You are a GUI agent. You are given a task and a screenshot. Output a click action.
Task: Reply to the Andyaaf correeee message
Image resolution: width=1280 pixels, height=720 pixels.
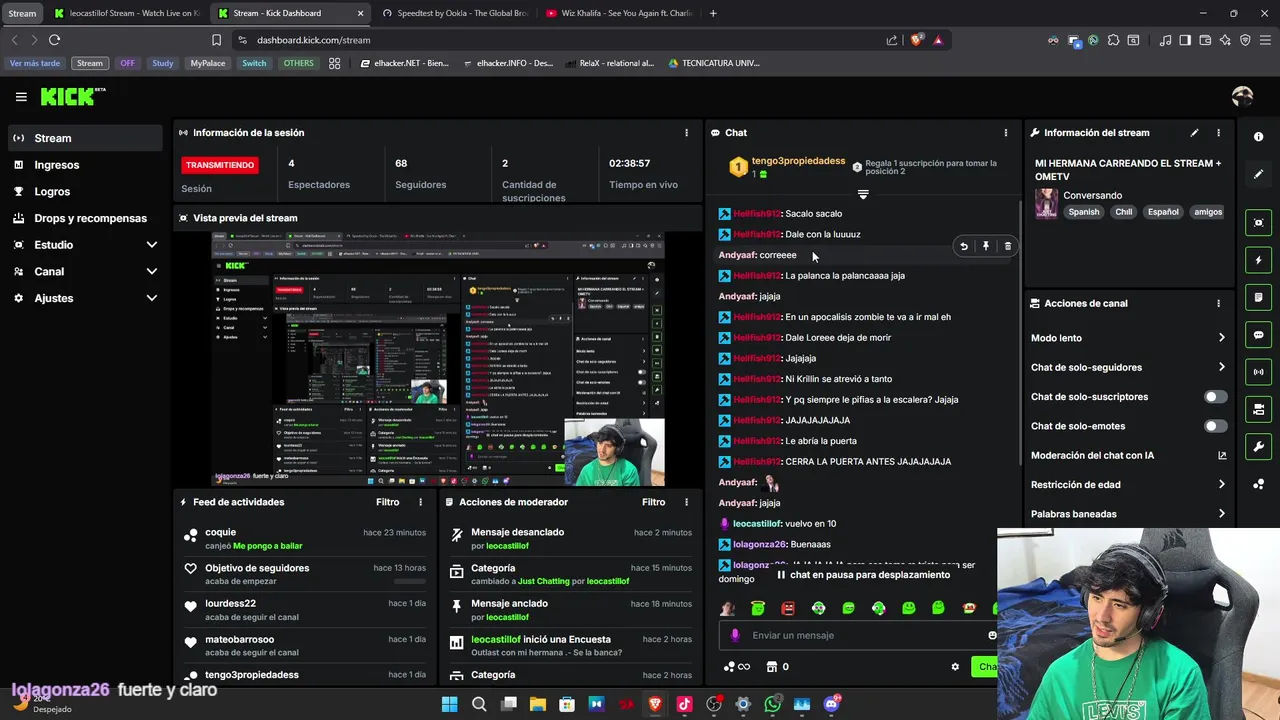pos(963,246)
